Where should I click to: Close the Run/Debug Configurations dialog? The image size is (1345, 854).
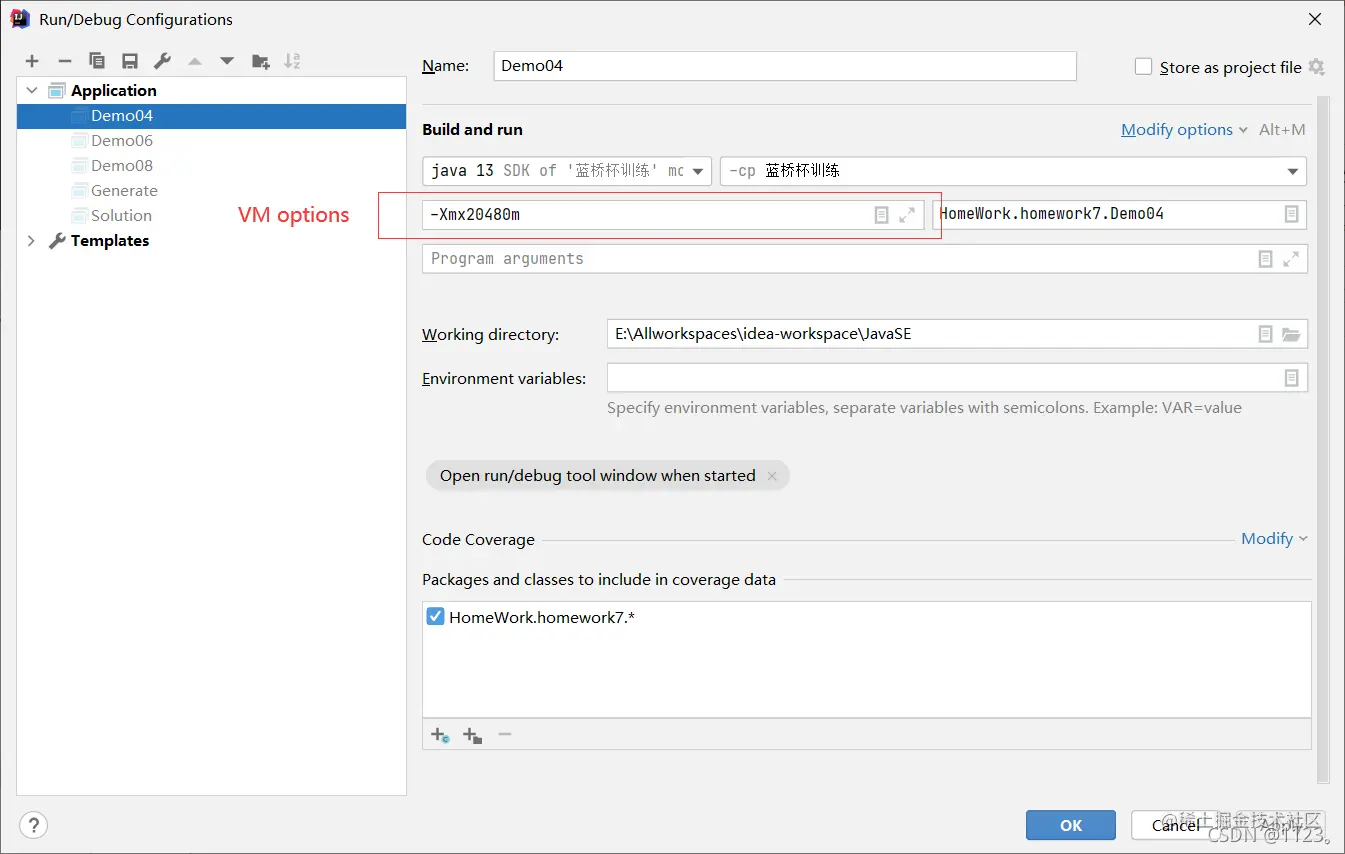(x=1315, y=19)
